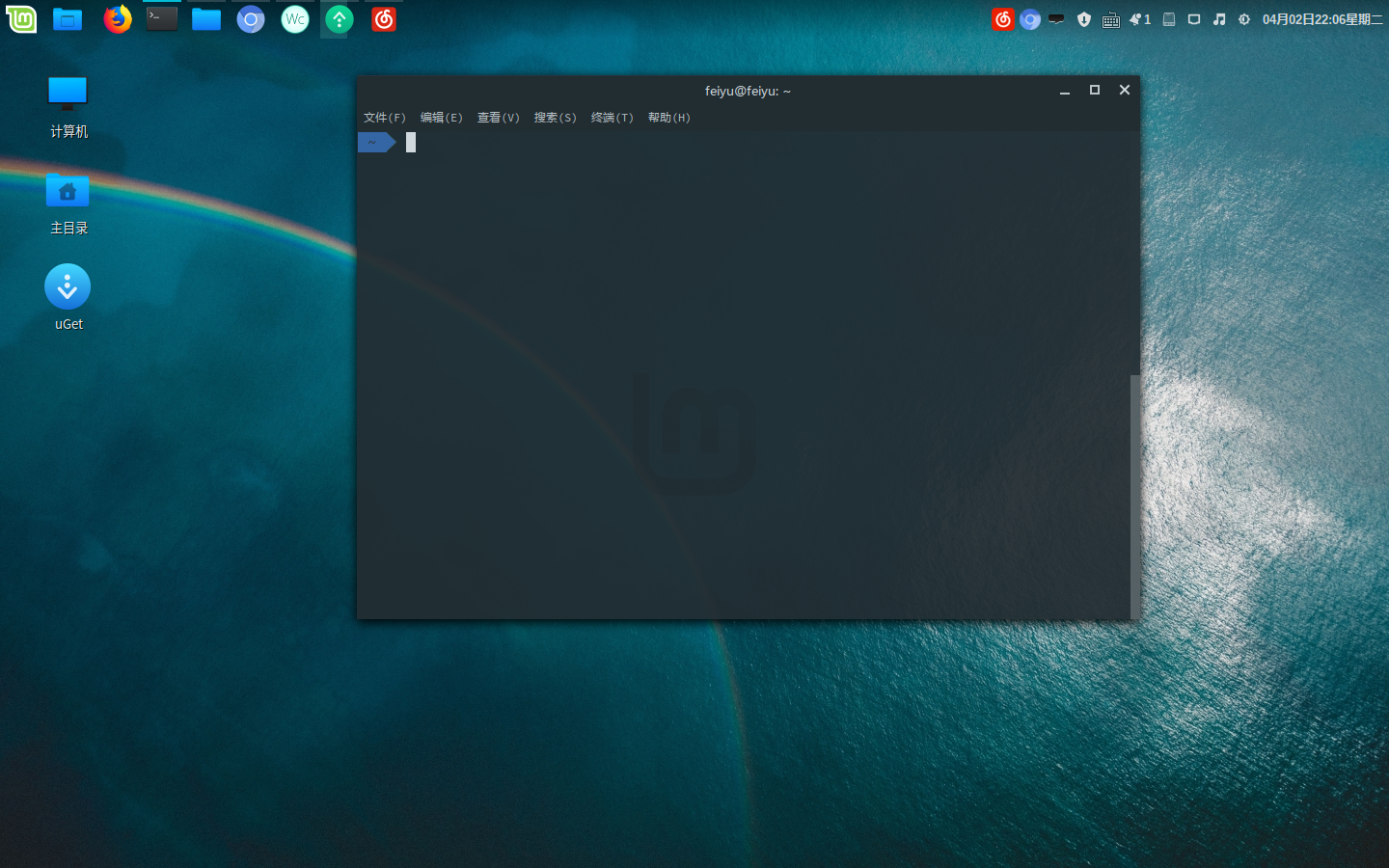Click the brightness power tray icon

(1244, 19)
